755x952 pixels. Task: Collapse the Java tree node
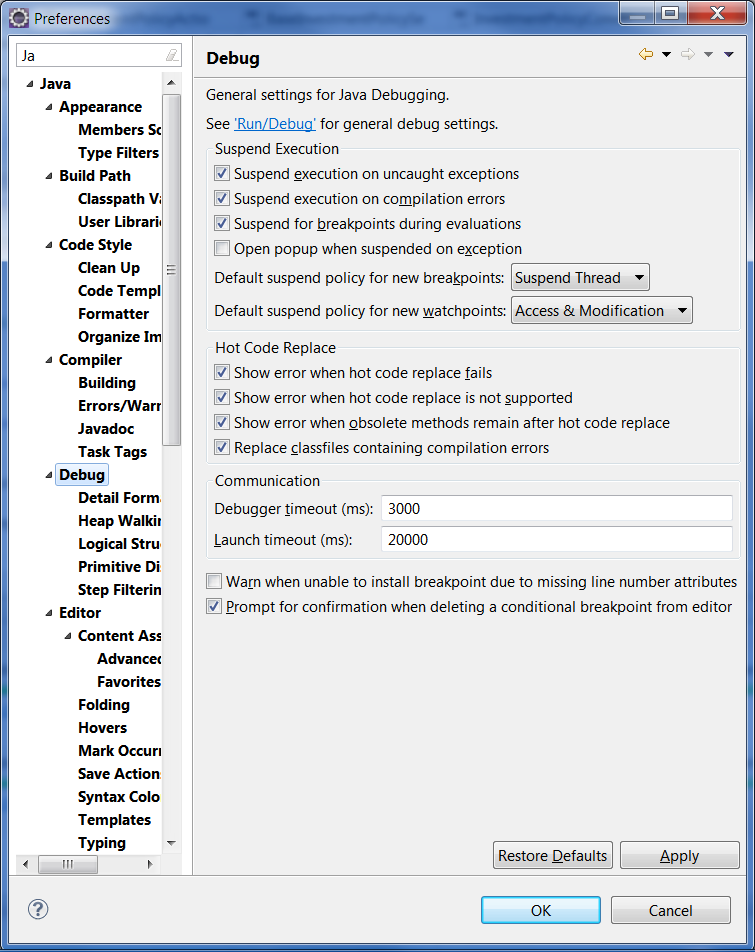tap(30, 84)
